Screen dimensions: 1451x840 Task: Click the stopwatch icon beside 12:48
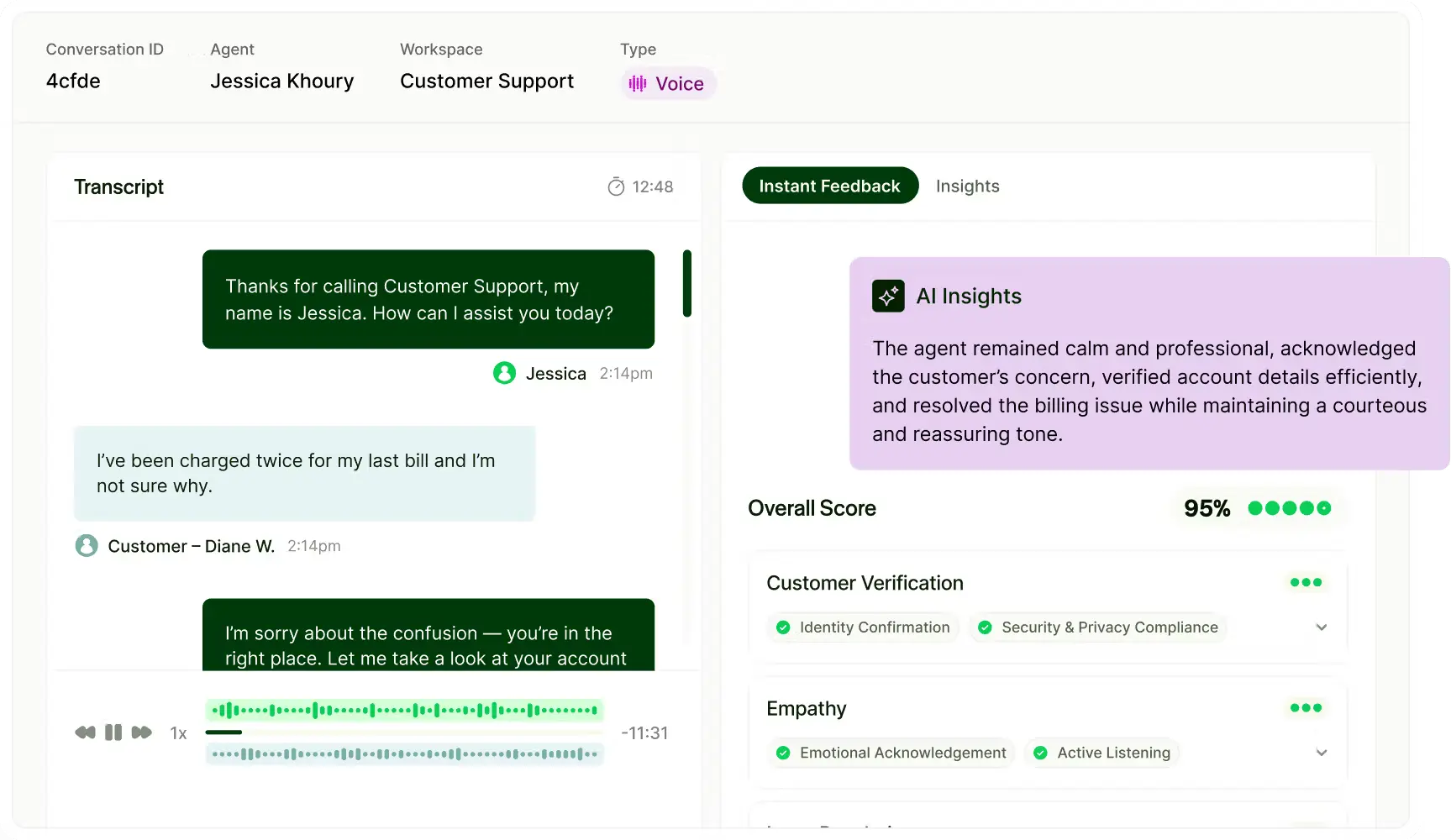pos(616,186)
